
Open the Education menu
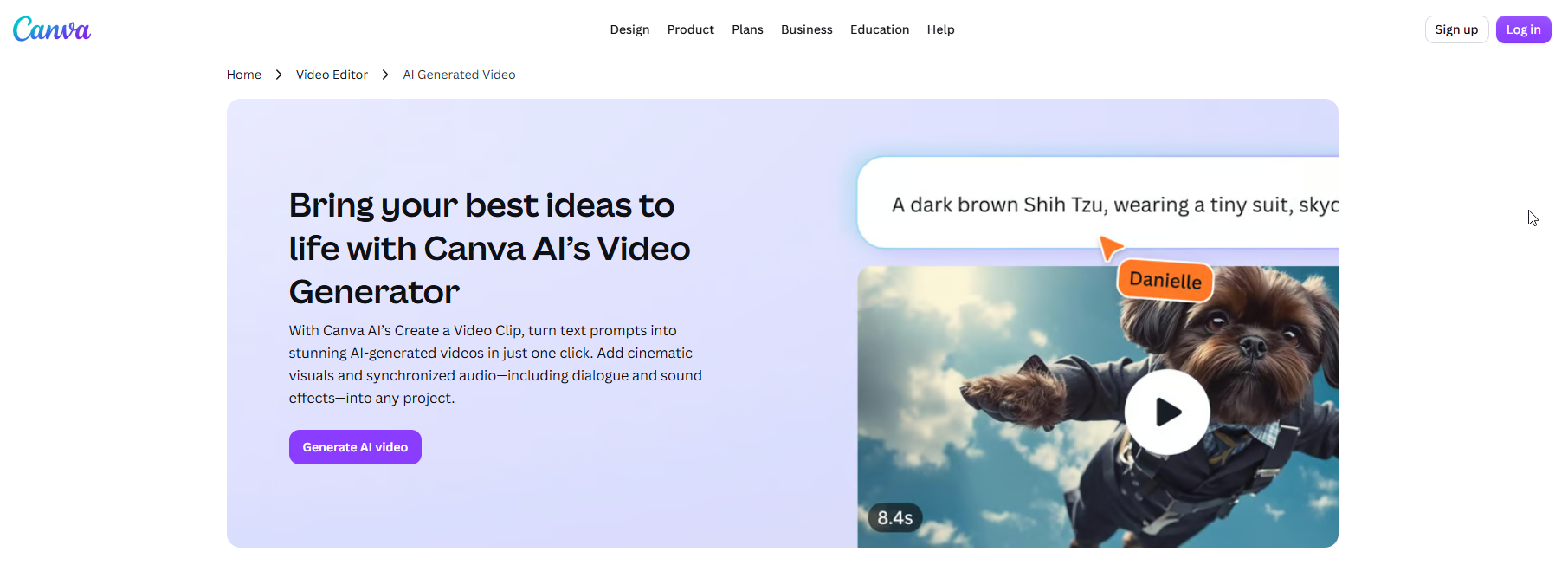click(x=880, y=29)
